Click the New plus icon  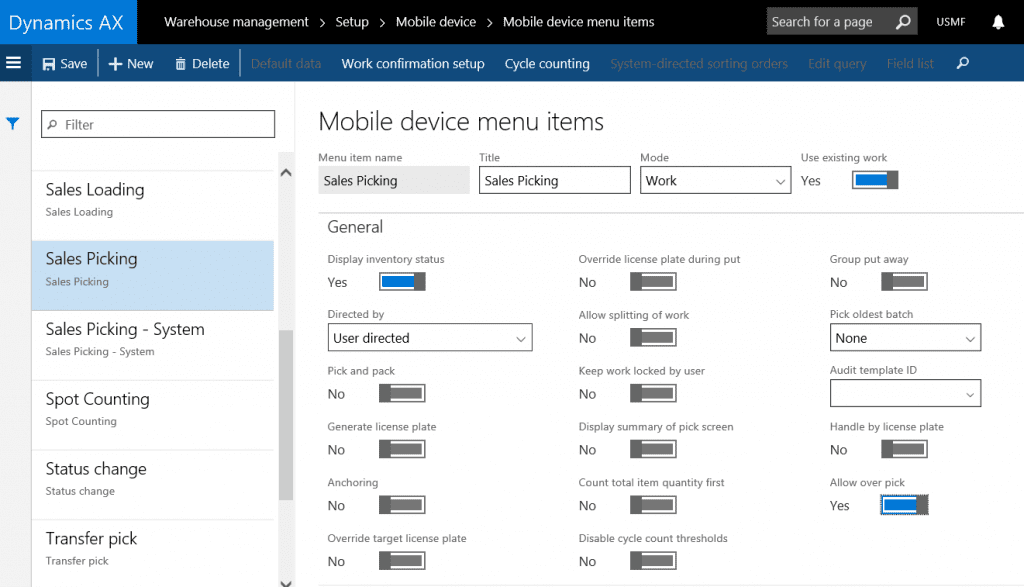coord(115,64)
